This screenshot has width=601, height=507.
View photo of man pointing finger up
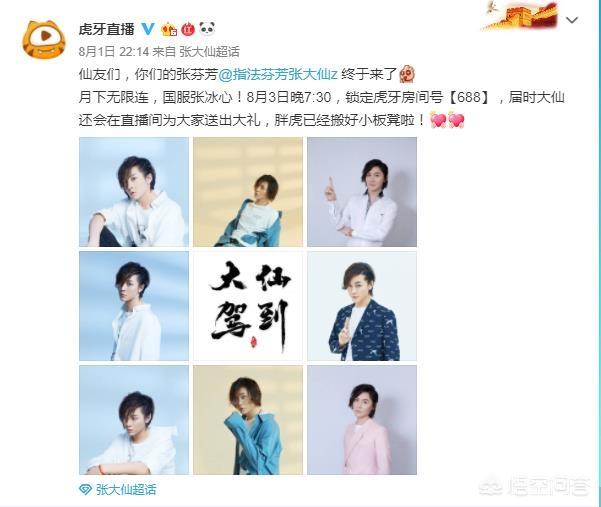tap(362, 192)
